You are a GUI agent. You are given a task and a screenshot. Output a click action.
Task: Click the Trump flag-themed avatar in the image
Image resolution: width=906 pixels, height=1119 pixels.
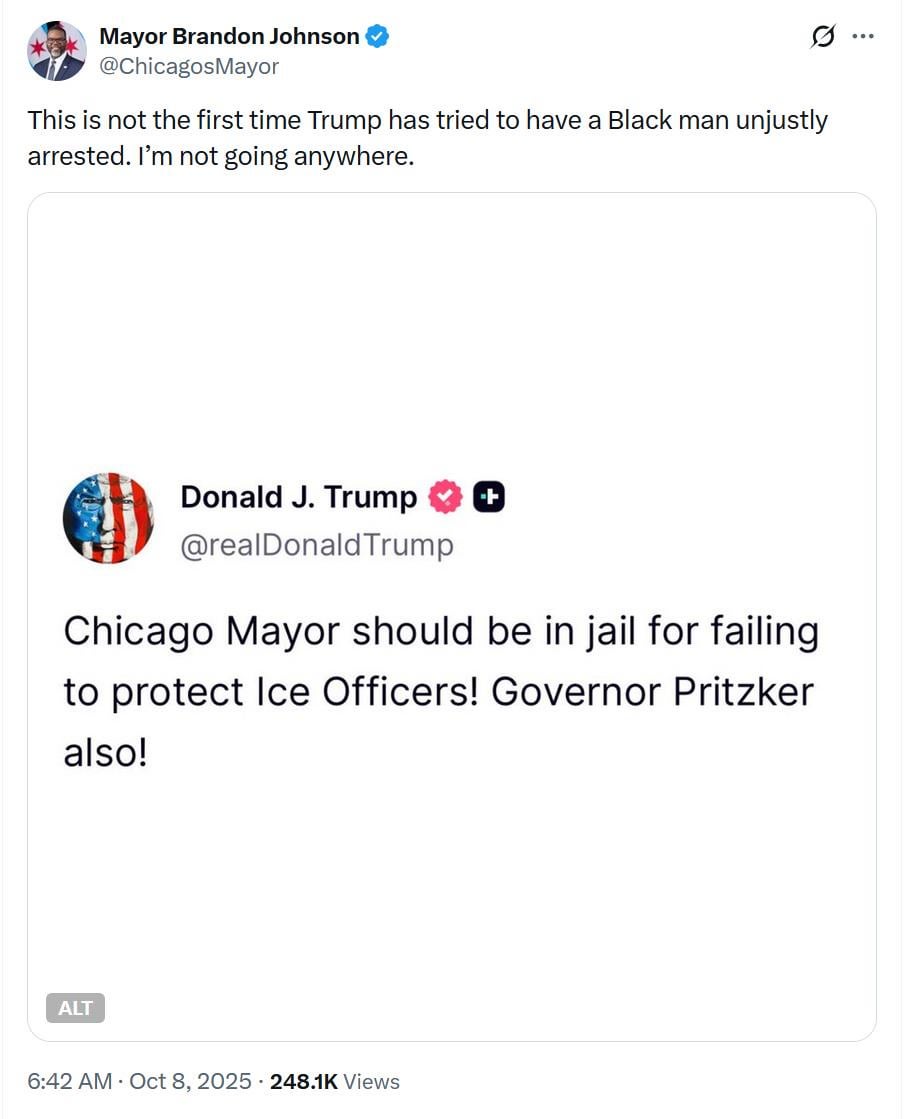(x=108, y=518)
